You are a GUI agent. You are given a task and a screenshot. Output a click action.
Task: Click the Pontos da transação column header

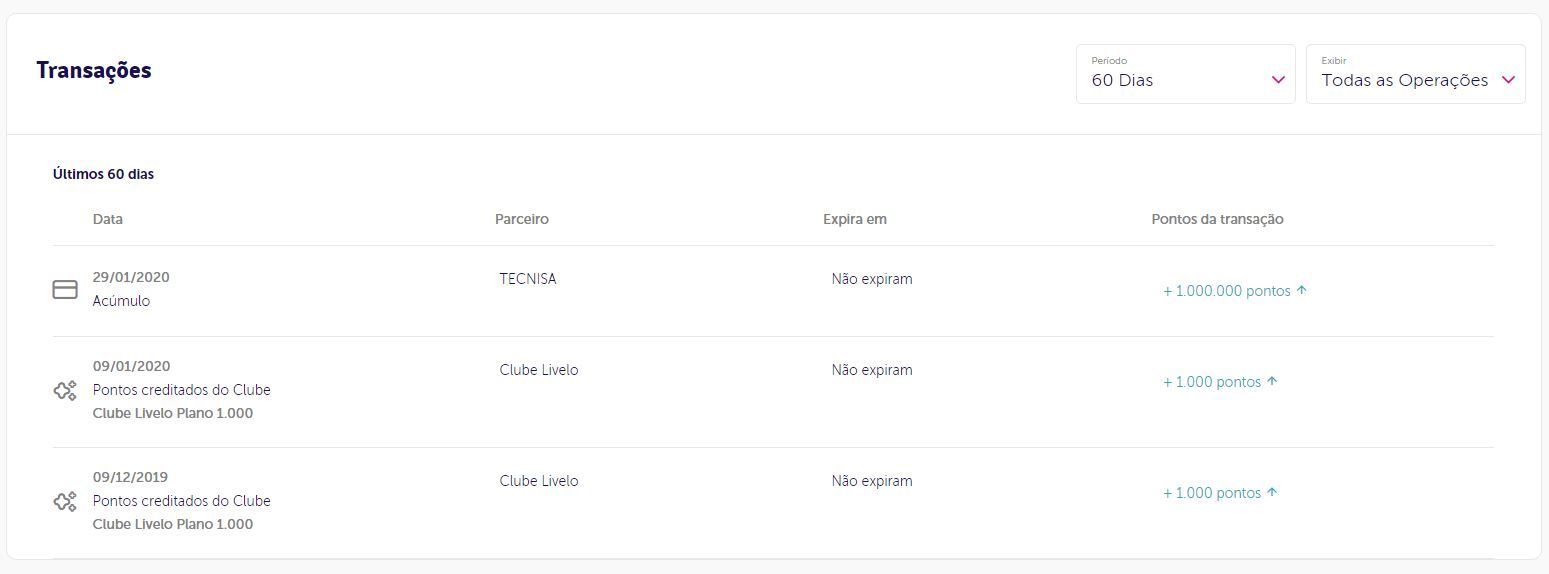point(1217,219)
